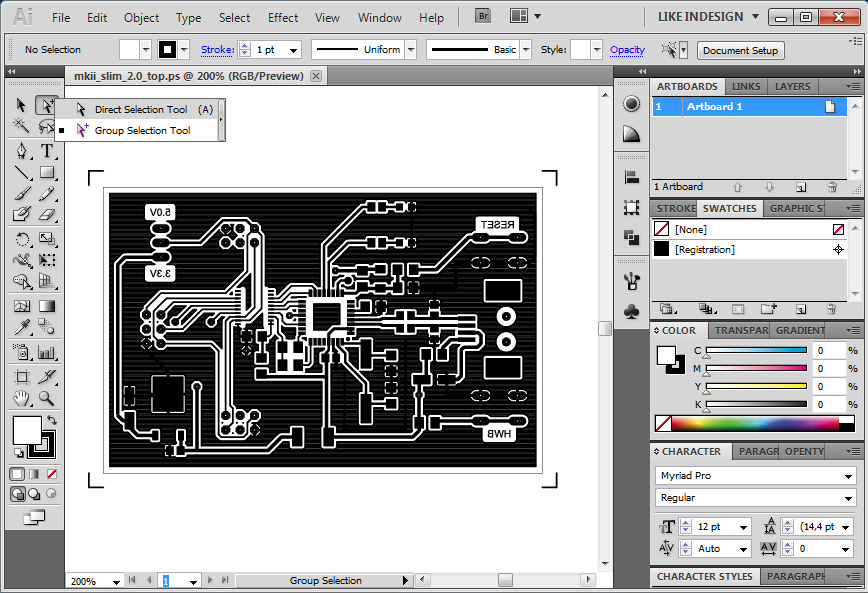Change the screen mode button
This screenshot has width=868, height=593.
[x=34, y=517]
